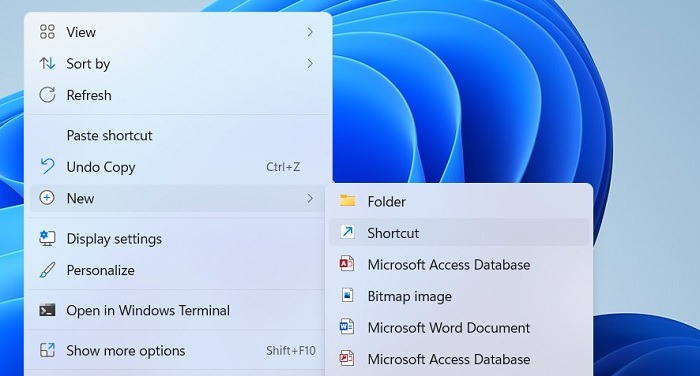Click the plus icon beside New

click(47, 198)
